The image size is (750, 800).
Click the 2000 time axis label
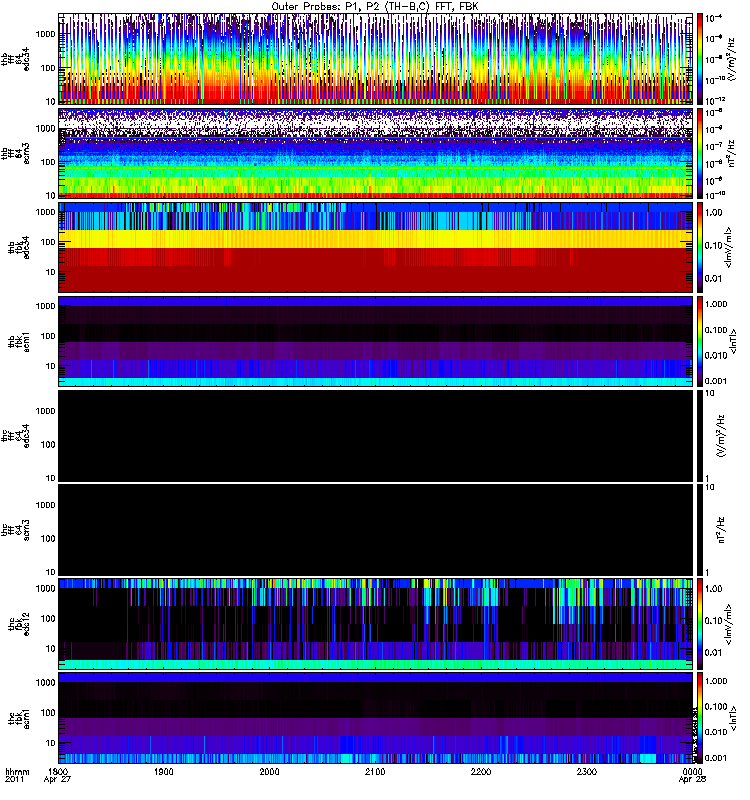click(269, 771)
